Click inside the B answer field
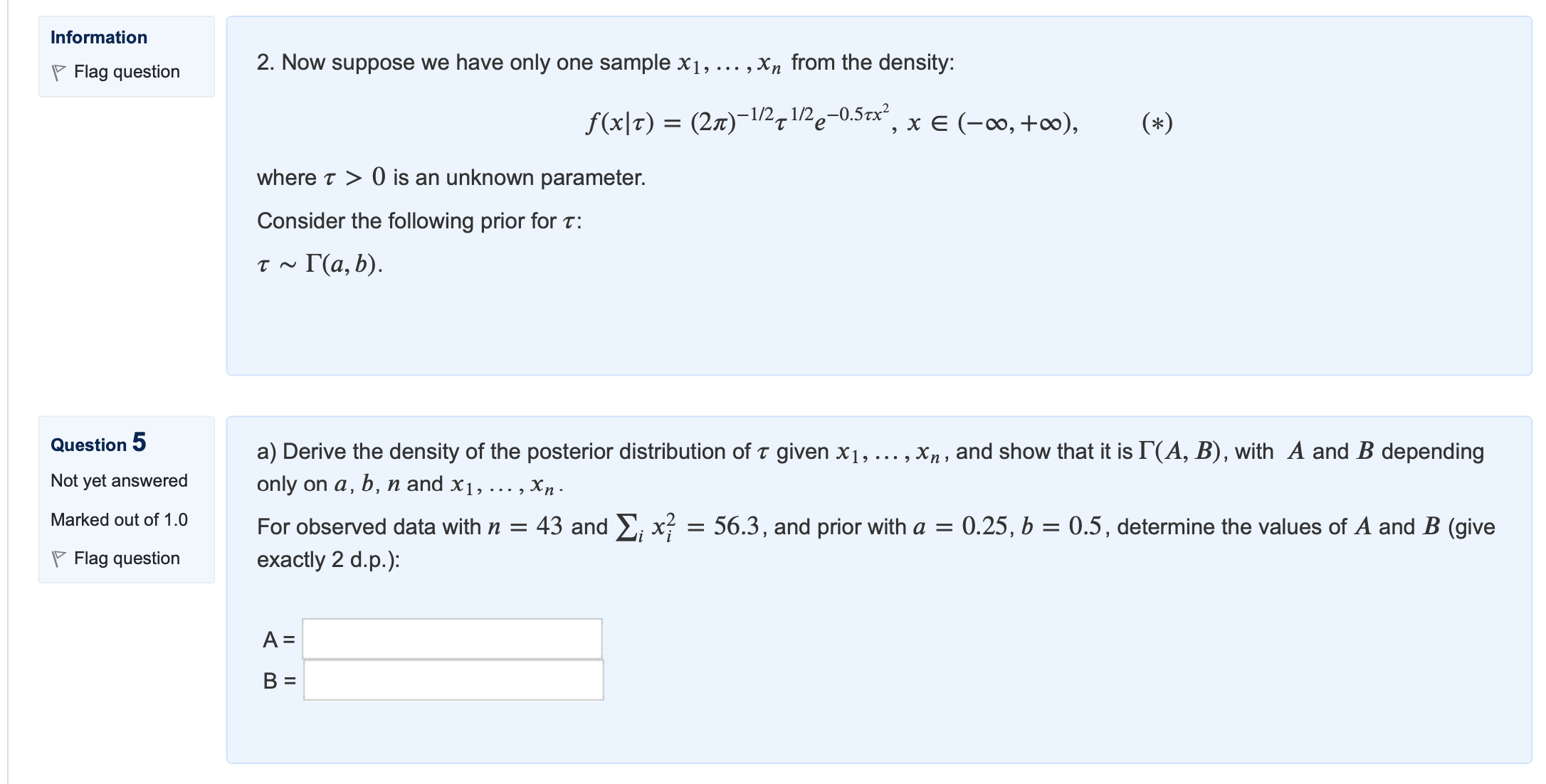1546x784 pixels. 452,682
